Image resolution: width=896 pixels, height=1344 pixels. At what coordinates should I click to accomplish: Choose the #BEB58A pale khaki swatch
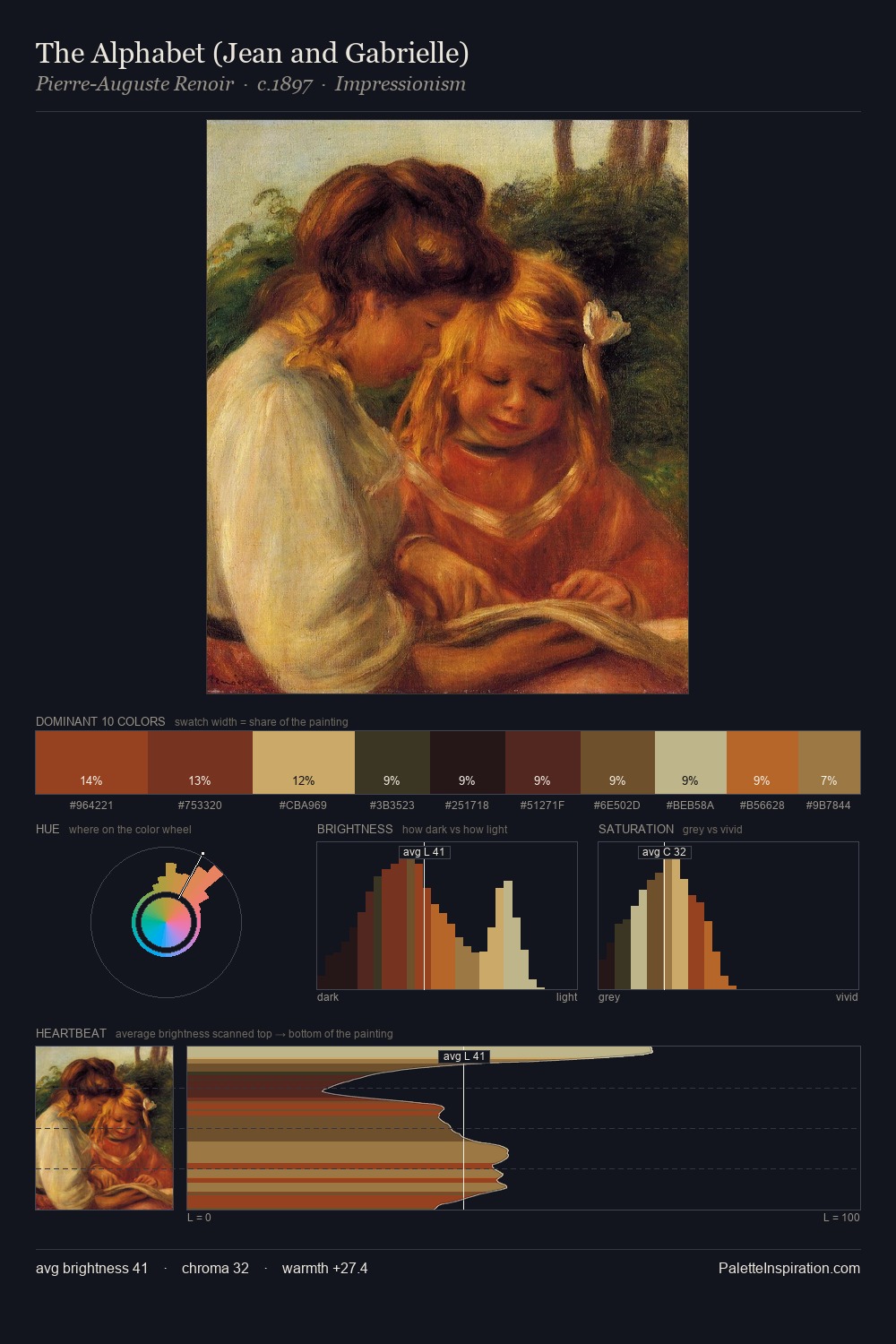click(691, 762)
